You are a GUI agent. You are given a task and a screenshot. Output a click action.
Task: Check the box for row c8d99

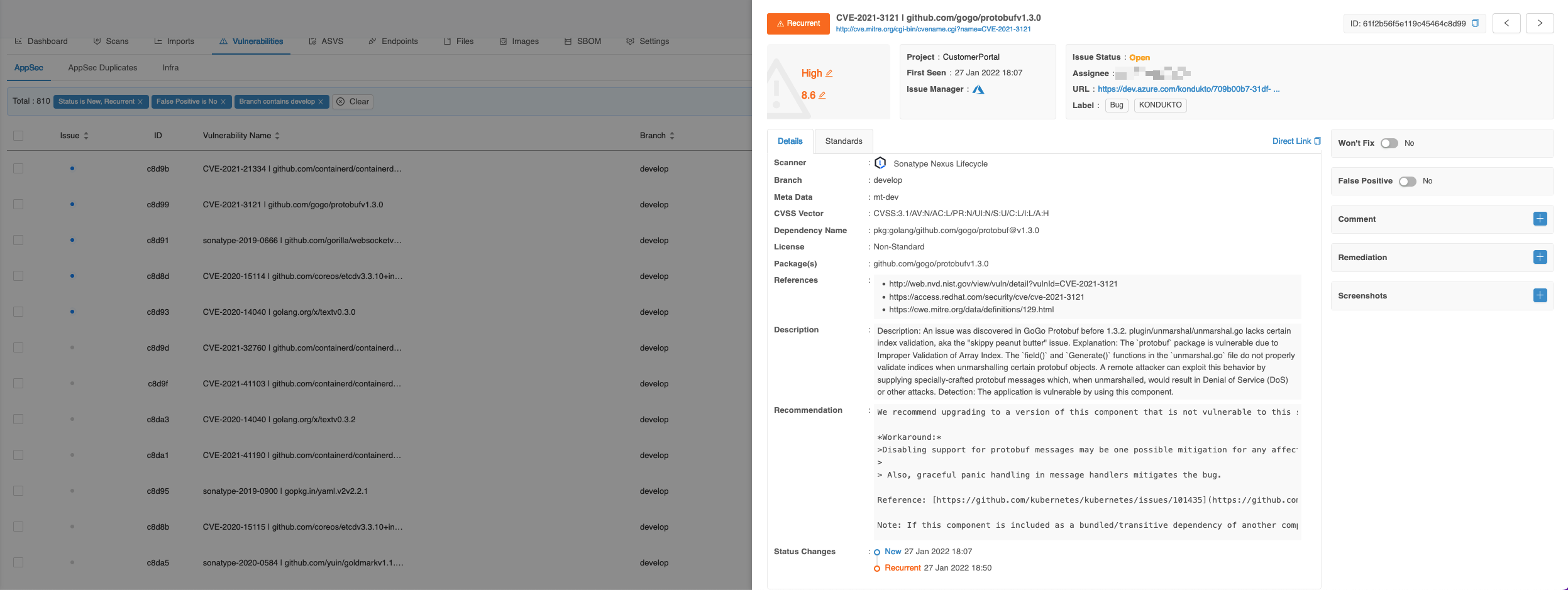point(18,204)
